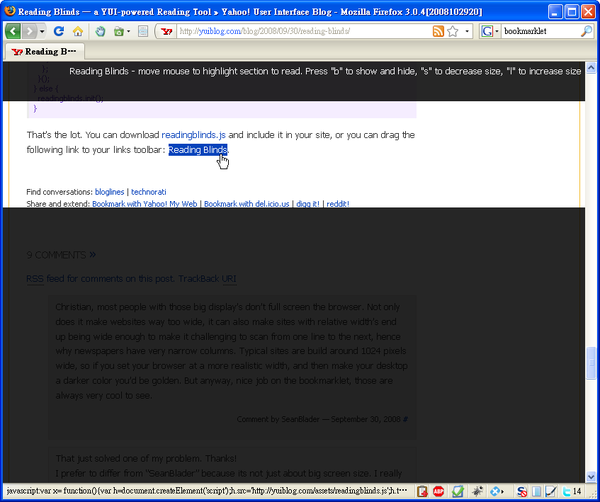The height and width of the screenshot is (502, 600).
Task: Run search with the magnifying glass icon
Action: pyautogui.click(x=586, y=31)
